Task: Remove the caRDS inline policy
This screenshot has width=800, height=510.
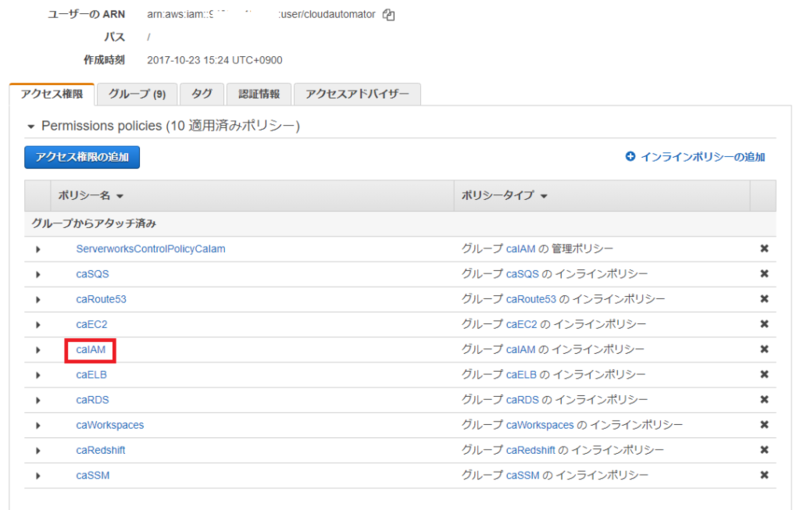Action: 764,399
